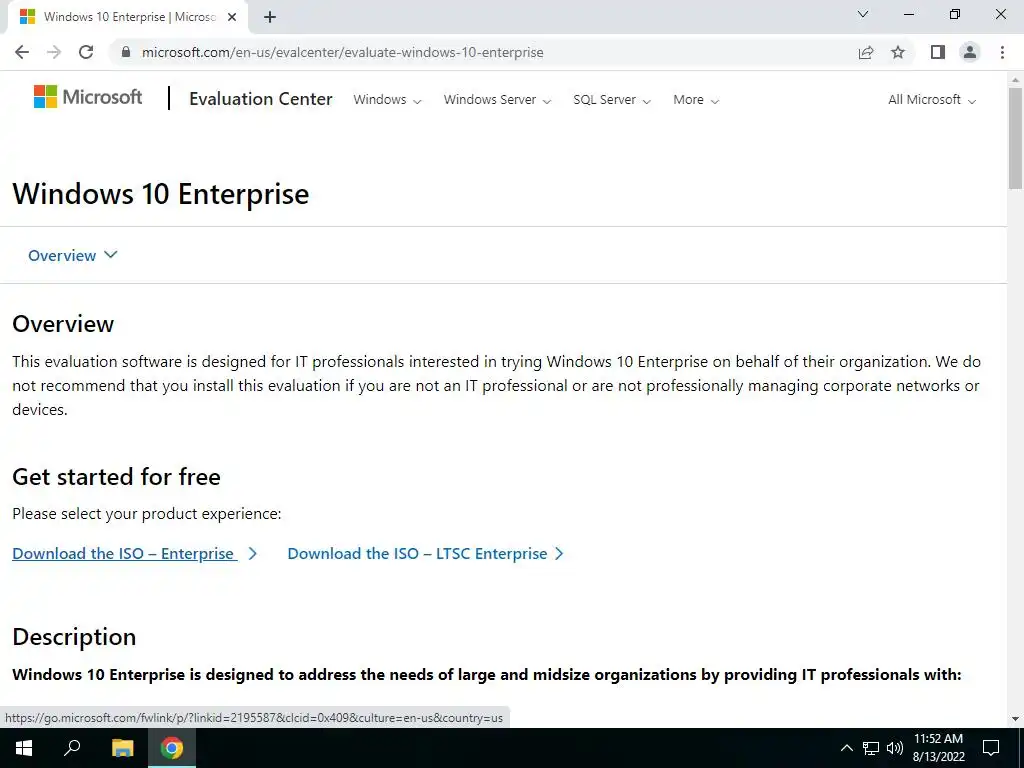Expand the Overview section selector
This screenshot has height=768, width=1024.
[73, 255]
